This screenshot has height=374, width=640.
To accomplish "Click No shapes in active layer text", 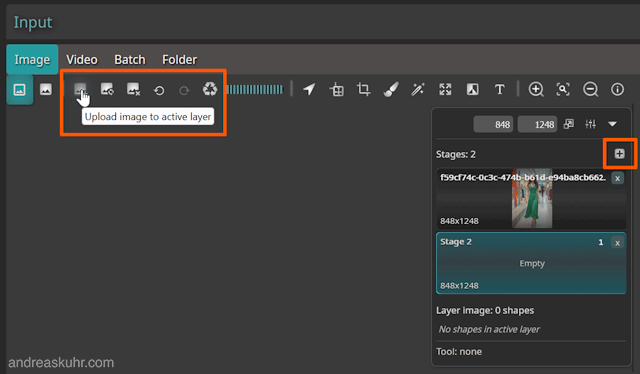I will pyautogui.click(x=489, y=329).
